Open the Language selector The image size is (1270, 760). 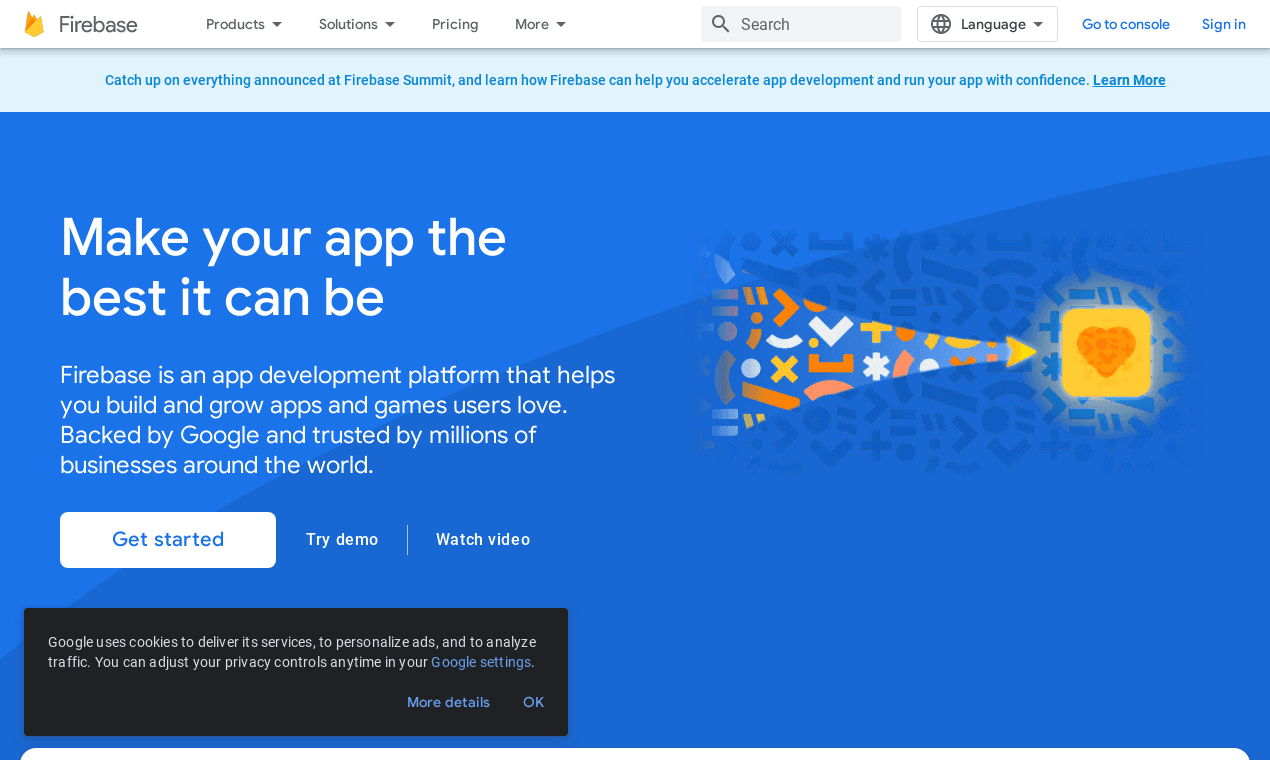click(987, 23)
